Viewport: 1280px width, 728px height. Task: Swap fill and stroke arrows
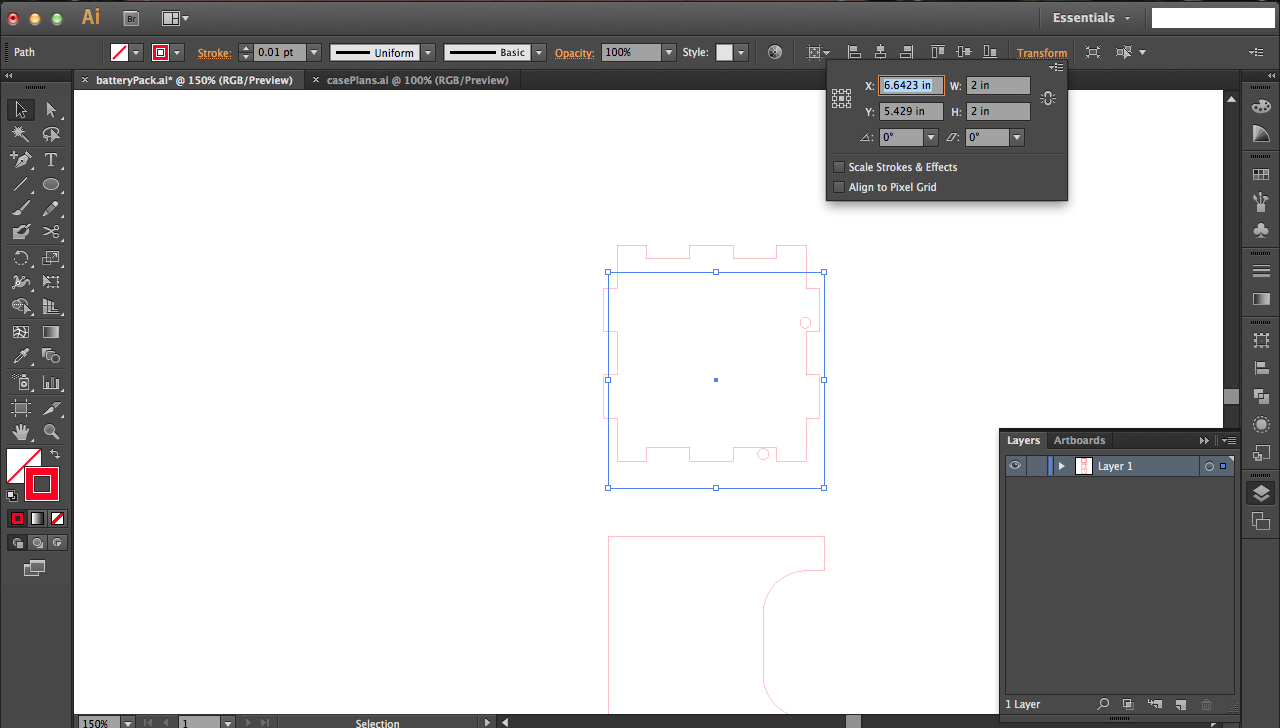(x=55, y=454)
